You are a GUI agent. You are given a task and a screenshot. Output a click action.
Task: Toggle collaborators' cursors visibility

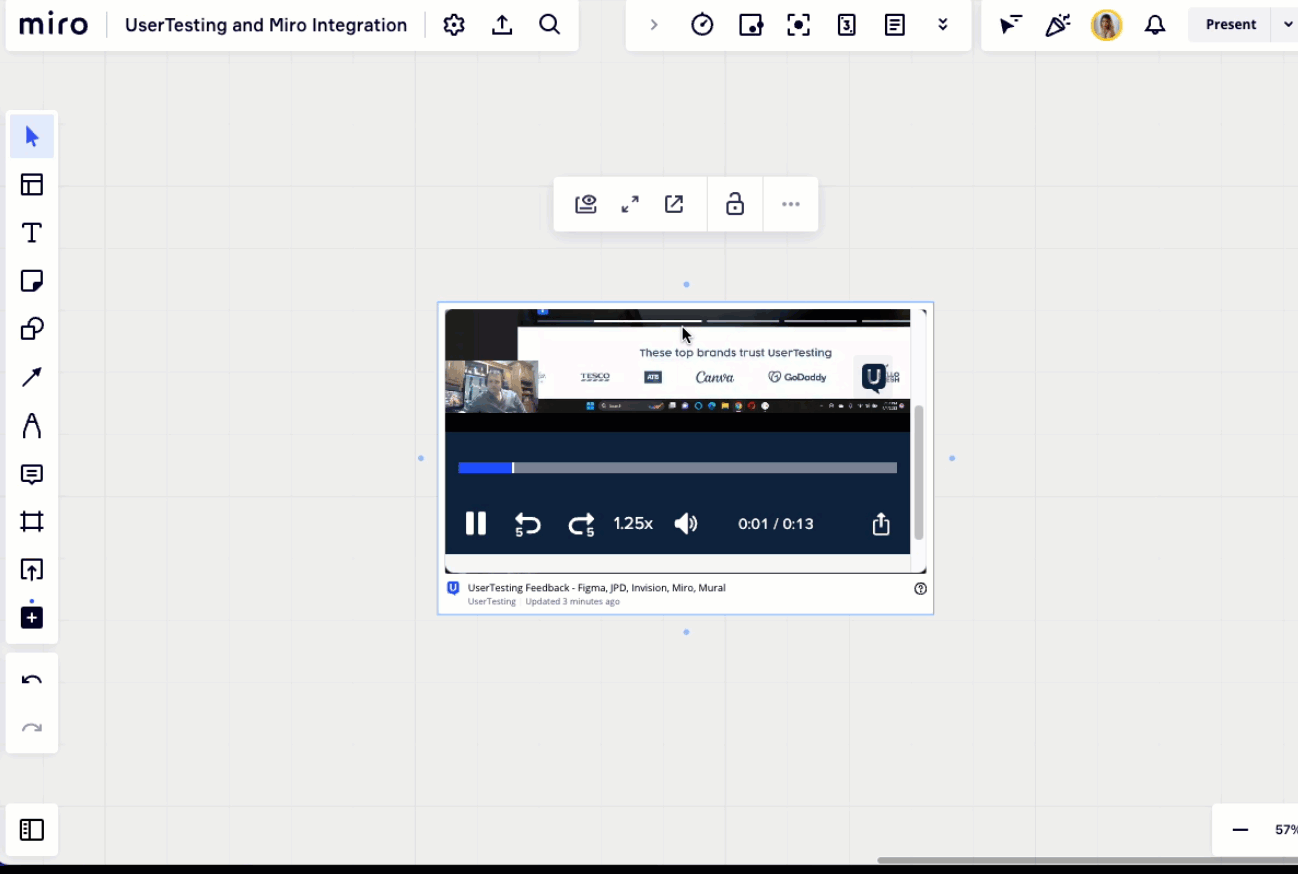1011,25
